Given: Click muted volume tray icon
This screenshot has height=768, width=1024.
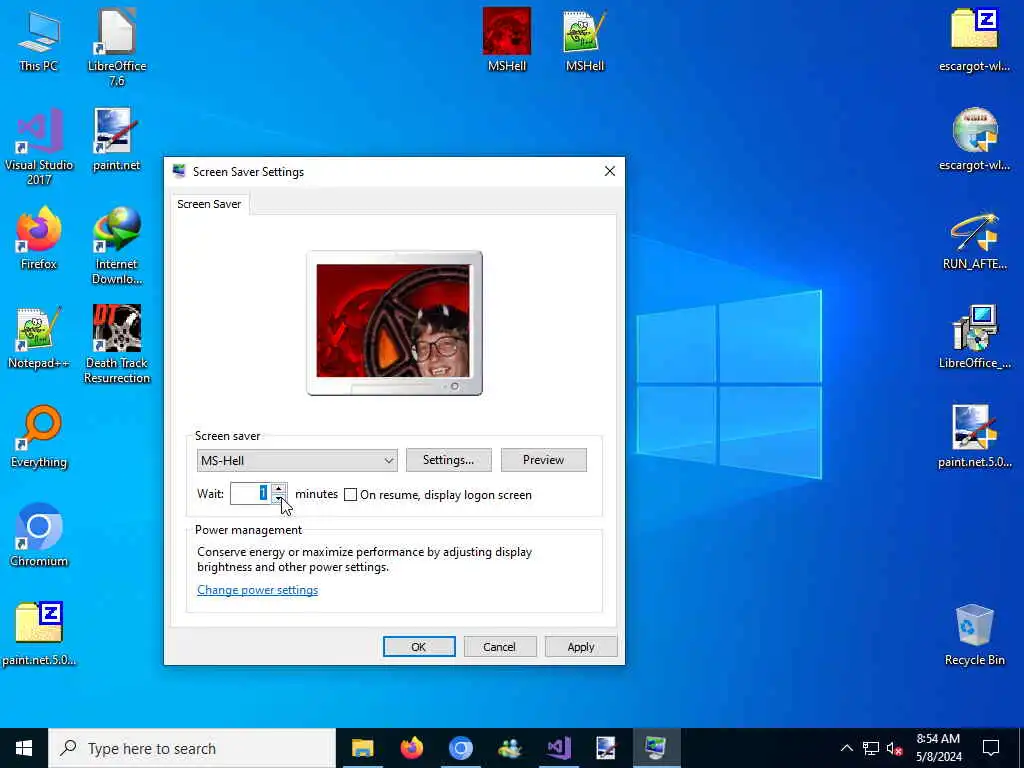Looking at the screenshot, I should coord(894,748).
